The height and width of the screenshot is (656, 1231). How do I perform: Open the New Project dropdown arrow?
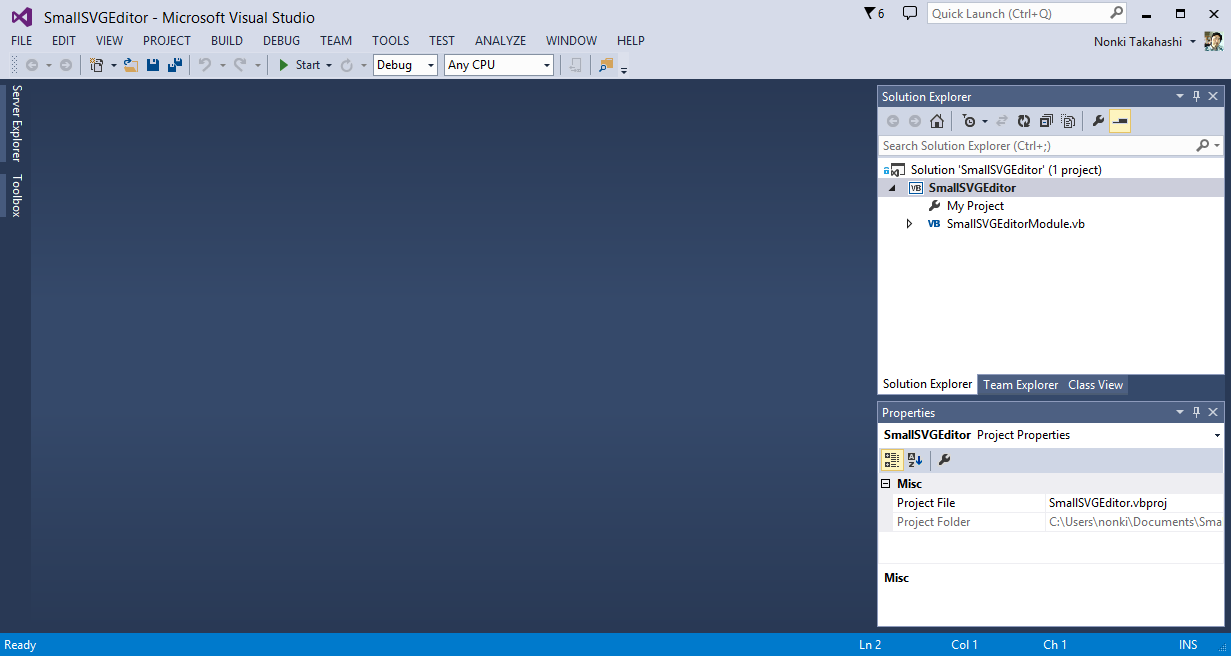[x=113, y=66]
